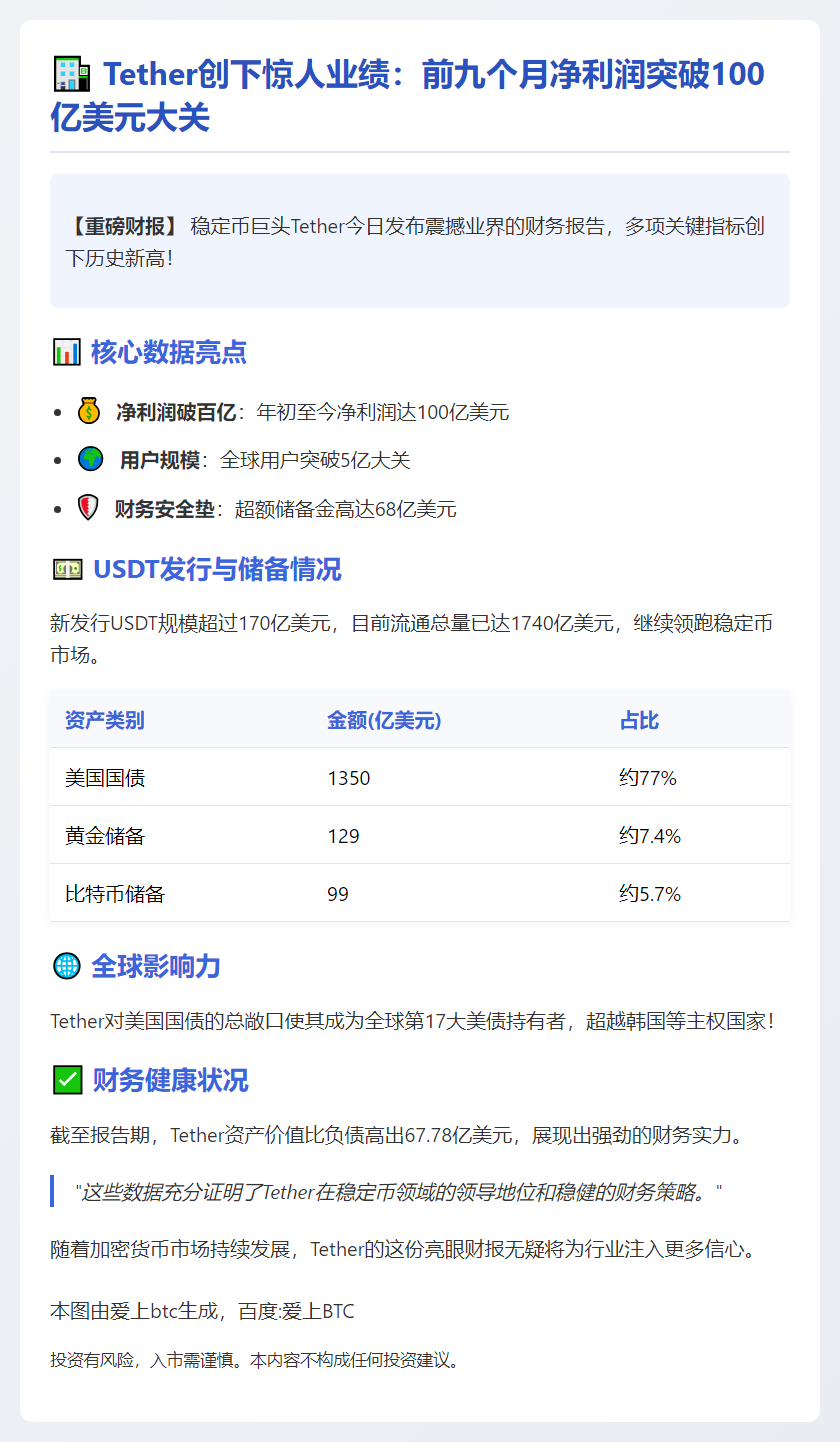Select the money bag icon before 净利润破百亿

click(x=87, y=410)
